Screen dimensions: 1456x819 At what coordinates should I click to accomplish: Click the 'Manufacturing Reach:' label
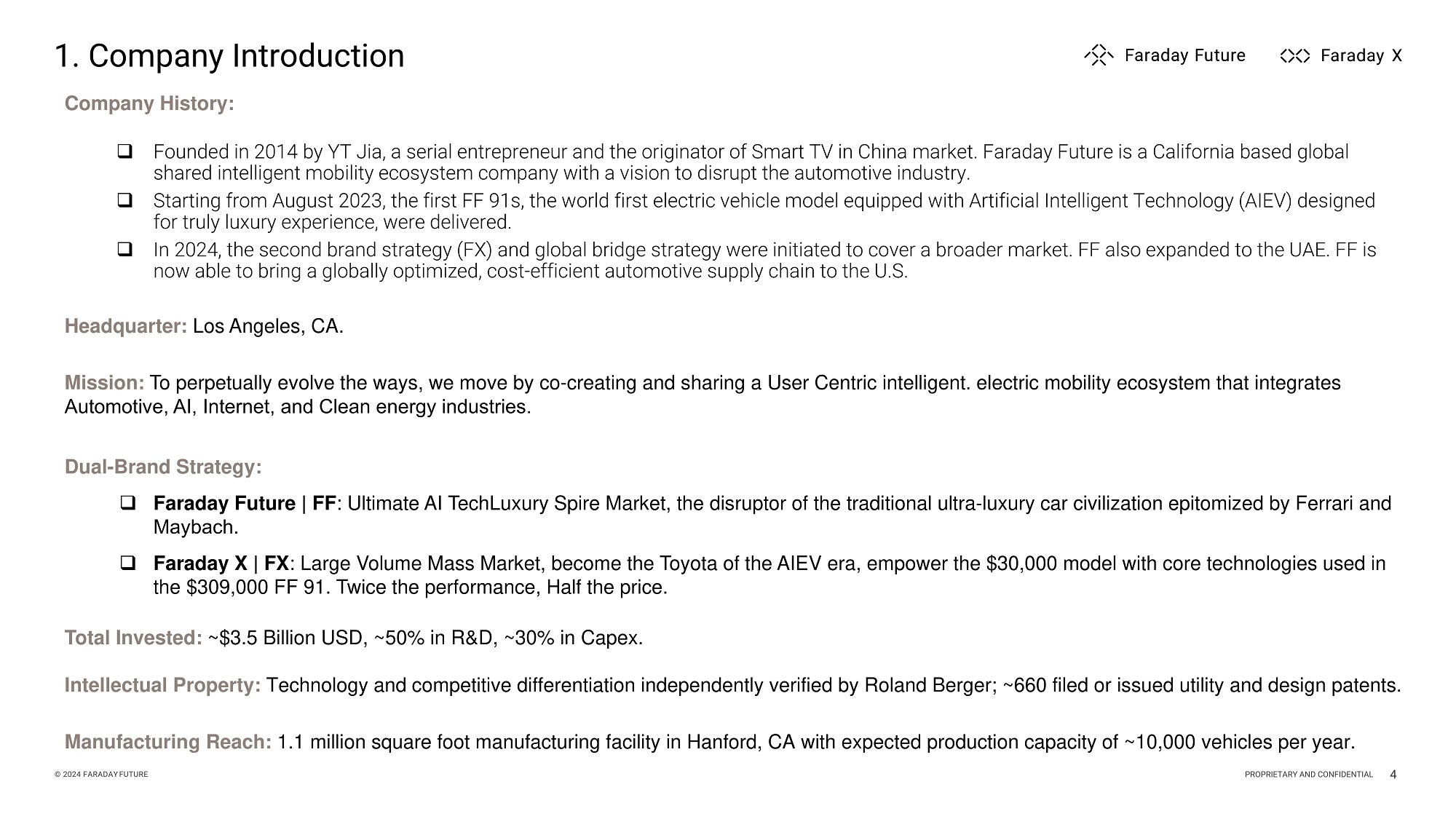click(x=168, y=742)
